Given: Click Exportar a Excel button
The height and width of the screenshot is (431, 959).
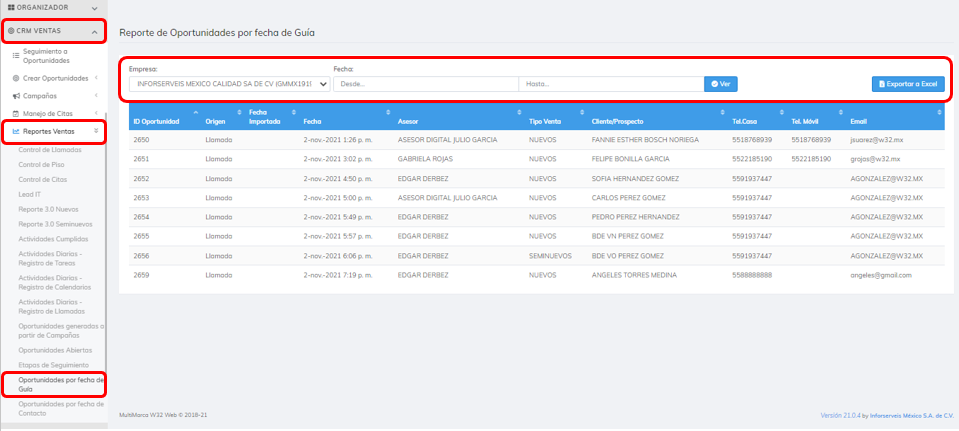Looking at the screenshot, I should (x=907, y=84).
